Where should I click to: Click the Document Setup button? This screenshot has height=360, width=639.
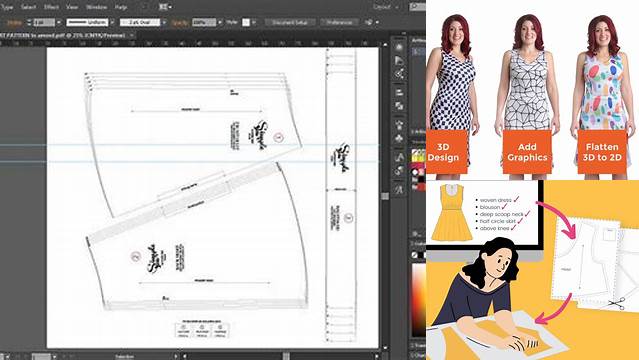pyautogui.click(x=290, y=22)
